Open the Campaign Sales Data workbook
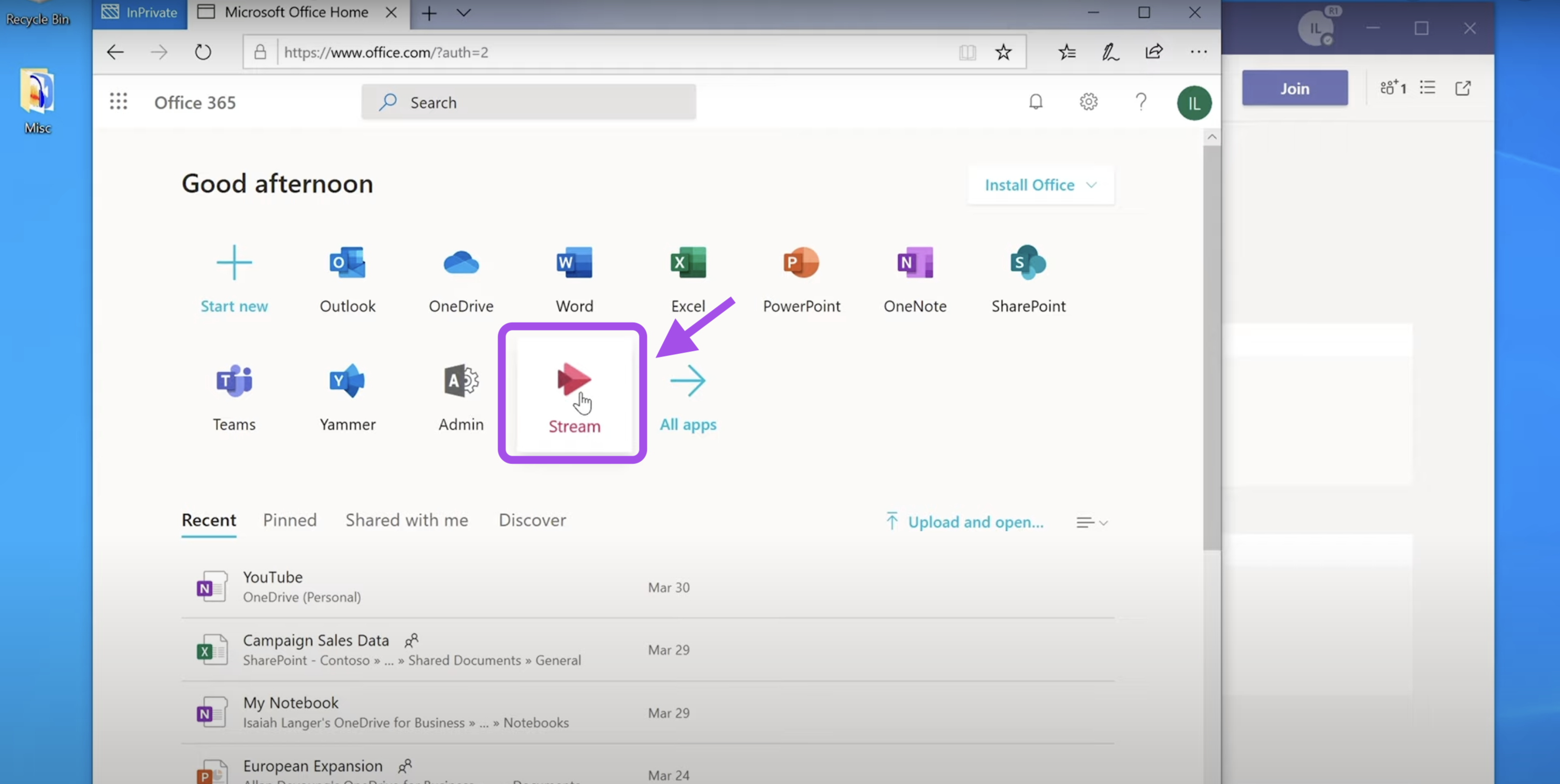The image size is (1560, 784). coord(648,649)
